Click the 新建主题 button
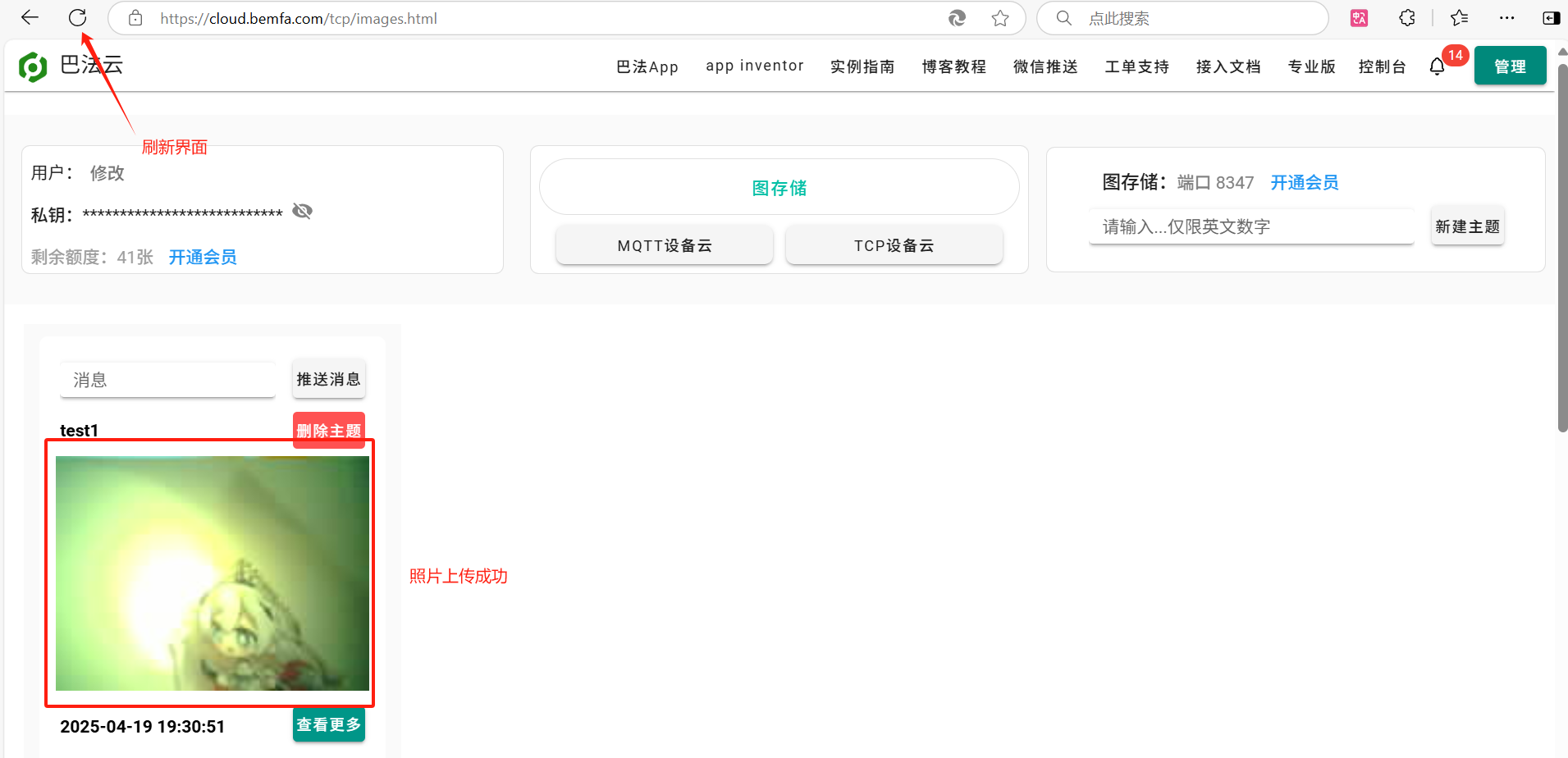The height and width of the screenshot is (758, 1568). pyautogui.click(x=1468, y=226)
